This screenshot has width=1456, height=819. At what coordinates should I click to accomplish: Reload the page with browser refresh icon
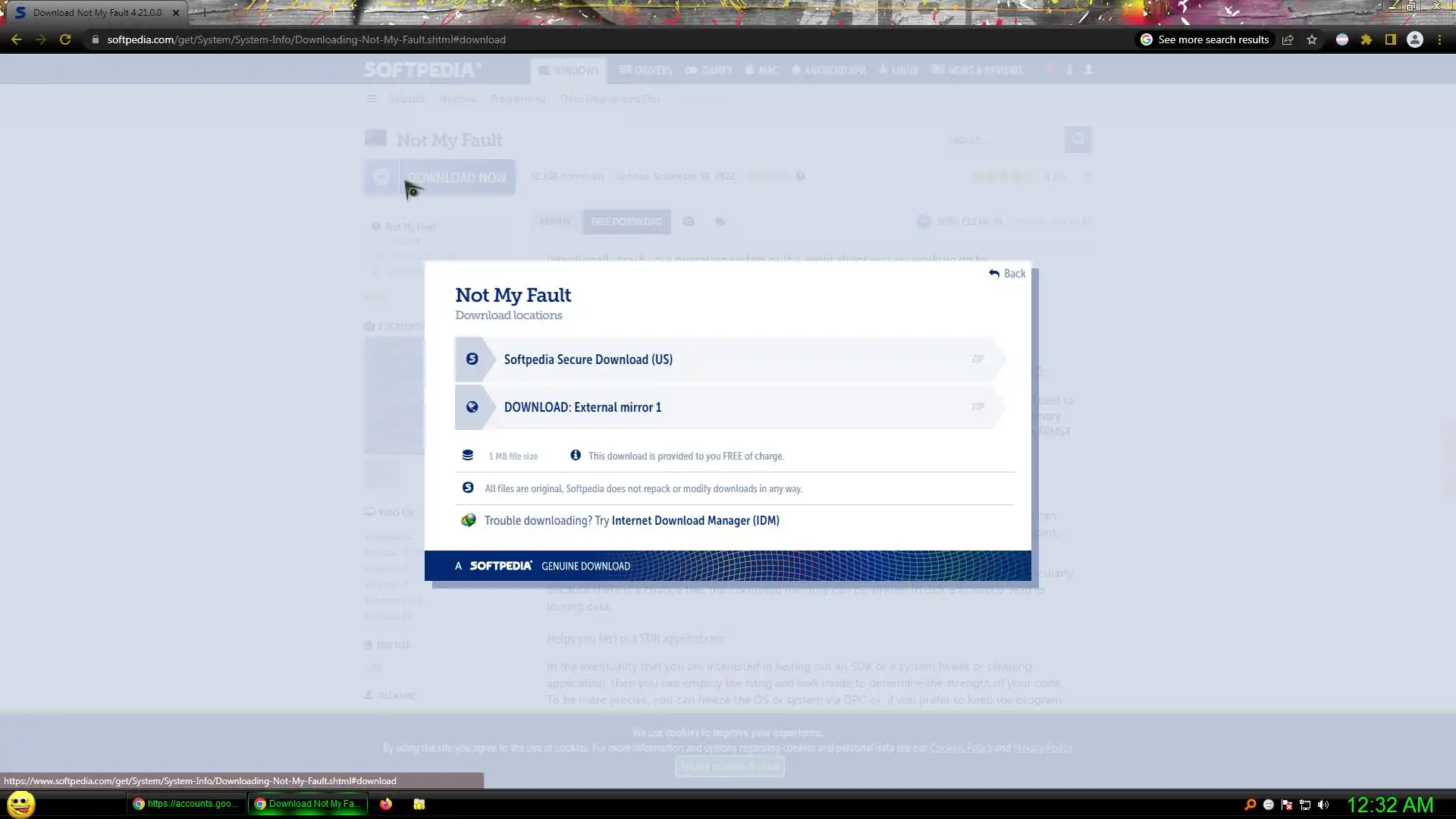[65, 39]
